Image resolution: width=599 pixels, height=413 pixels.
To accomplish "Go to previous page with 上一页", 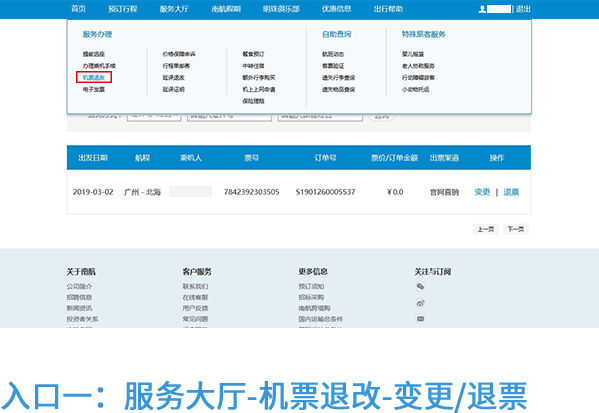I will (x=486, y=229).
